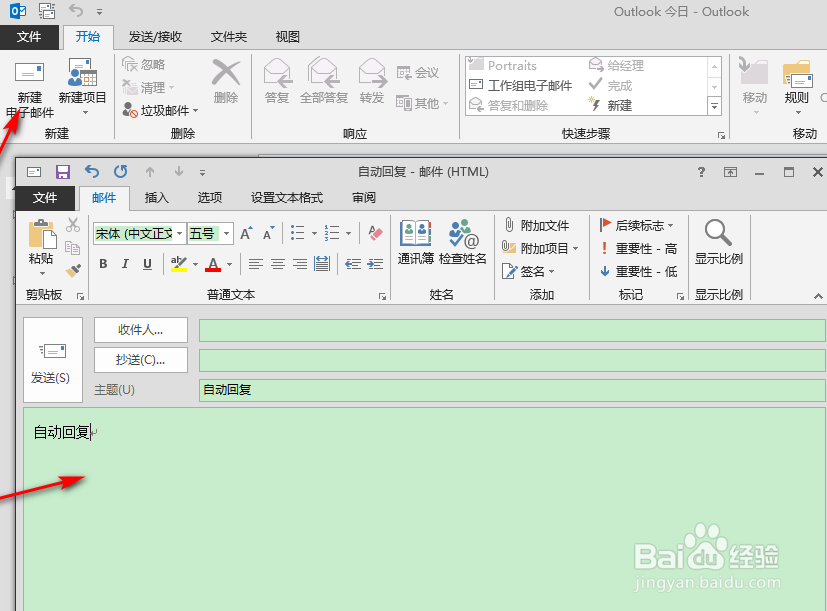Open Junk mail dropdown in main ribbon
Image resolution: width=827 pixels, height=611 pixels.
click(x=160, y=110)
